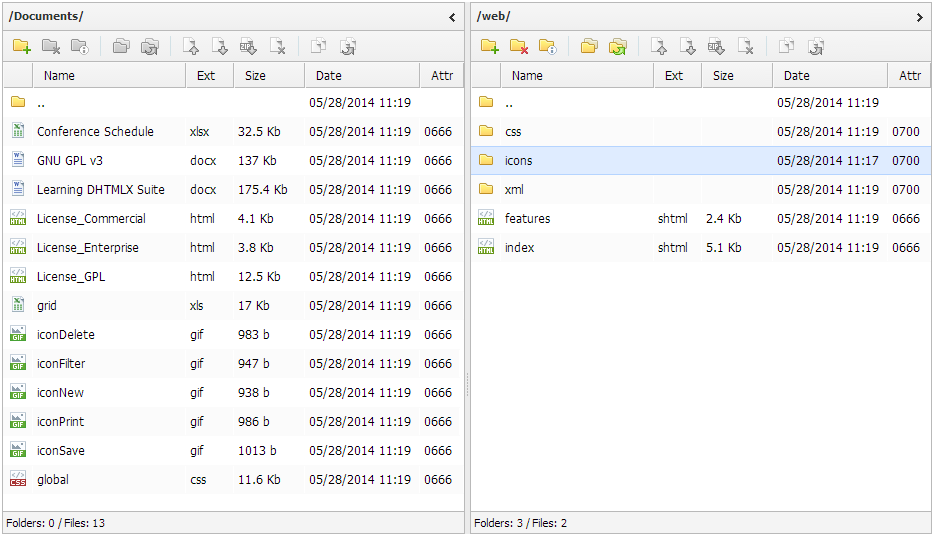Sort web list by Name column
Viewport: 934px width, 536px height.
(577, 76)
